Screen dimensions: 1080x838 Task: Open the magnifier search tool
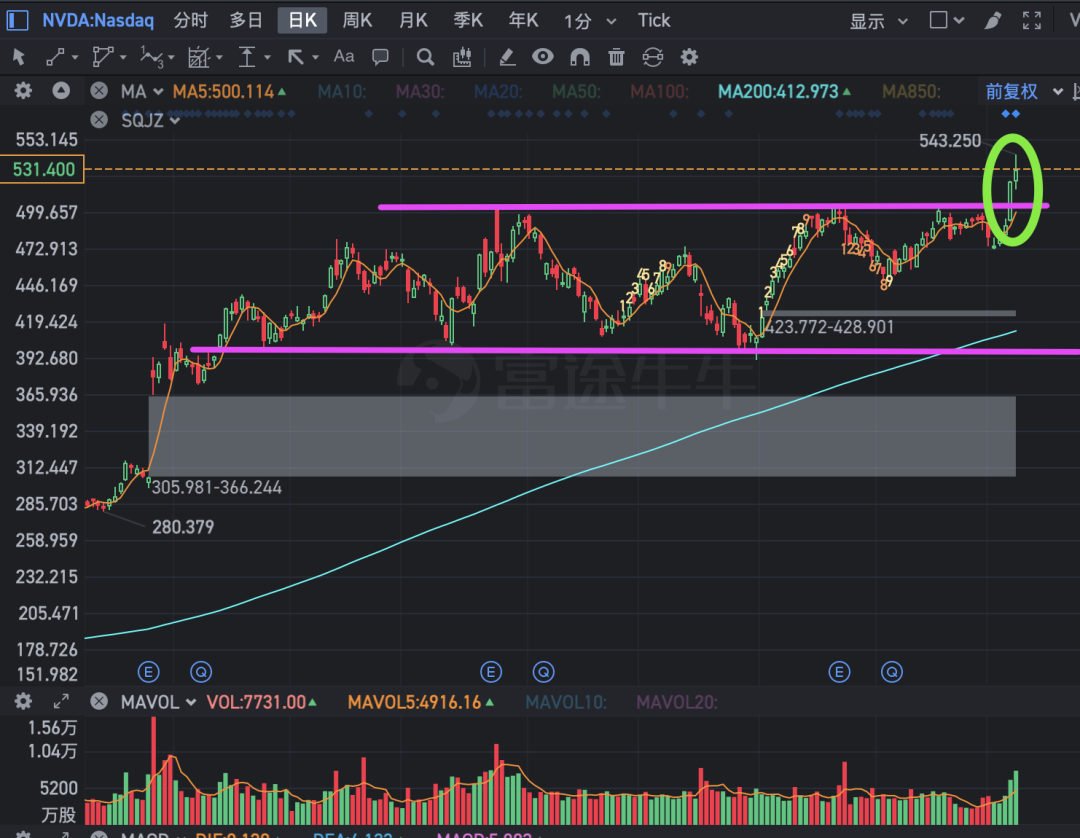point(425,57)
